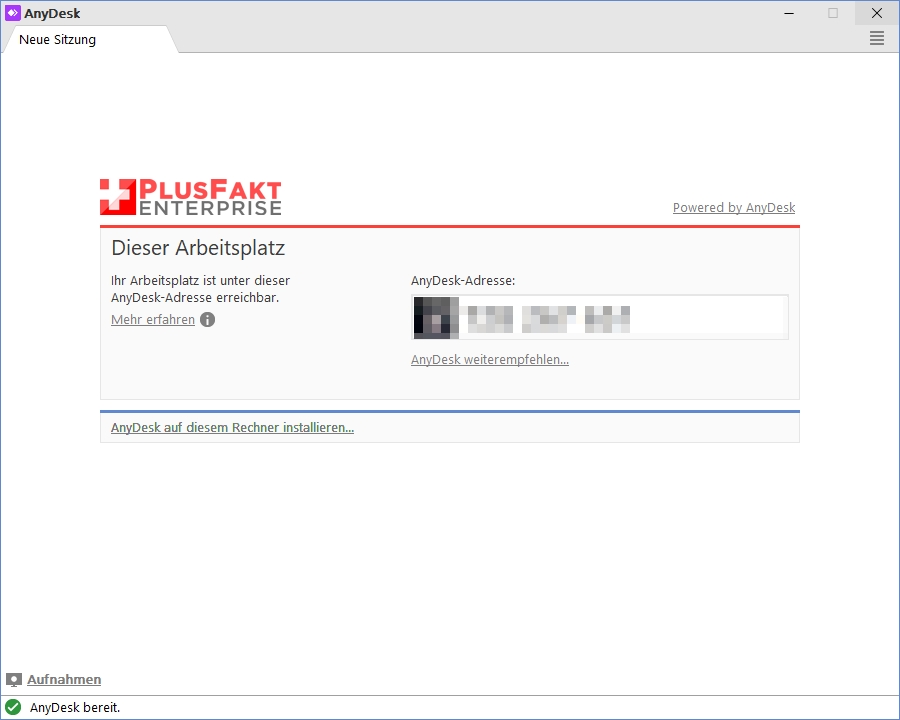Click the AnyDesk bereit status text
Screen dimensions: 900x720
pos(75,707)
